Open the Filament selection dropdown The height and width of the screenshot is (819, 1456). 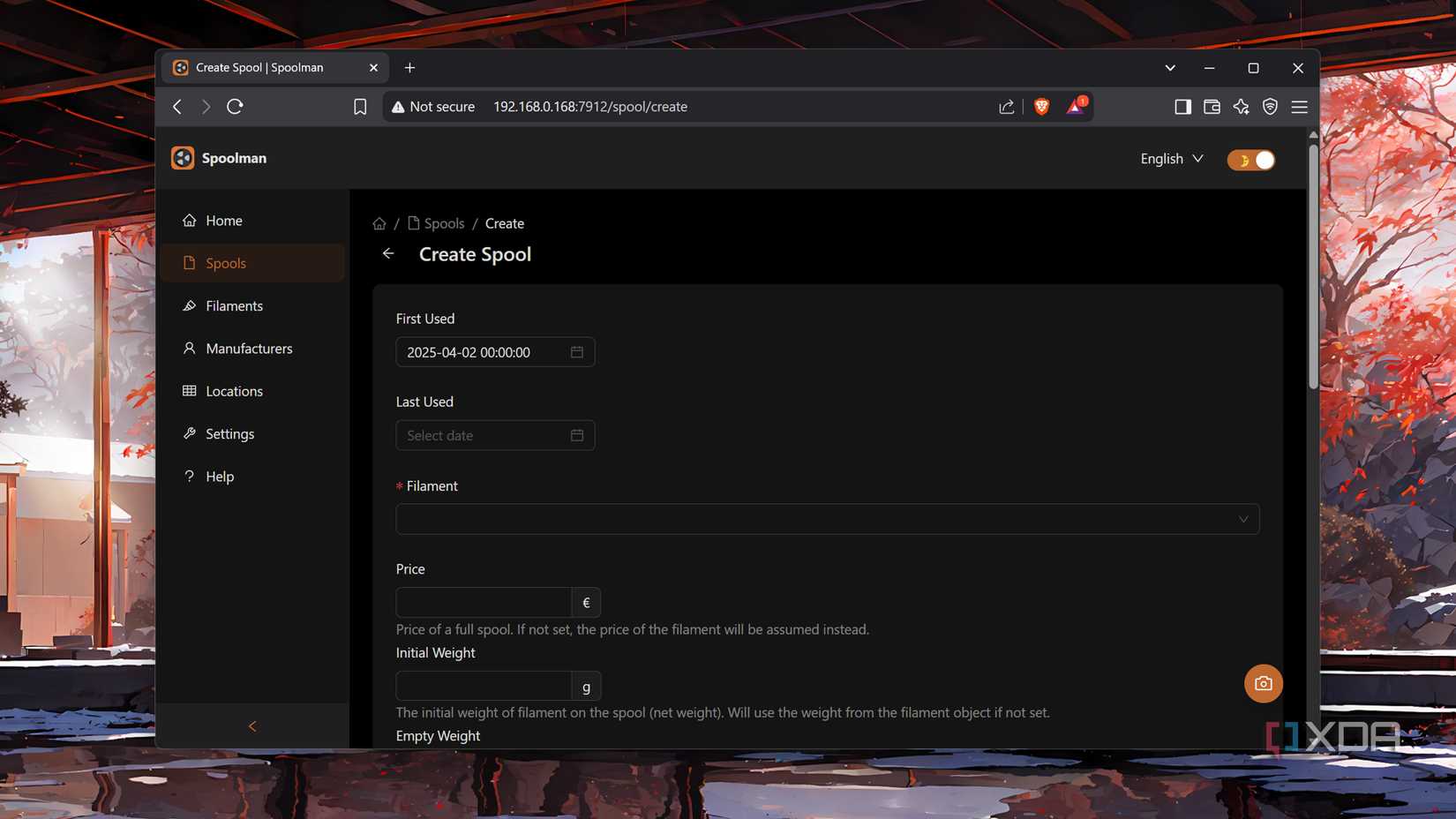click(x=827, y=519)
